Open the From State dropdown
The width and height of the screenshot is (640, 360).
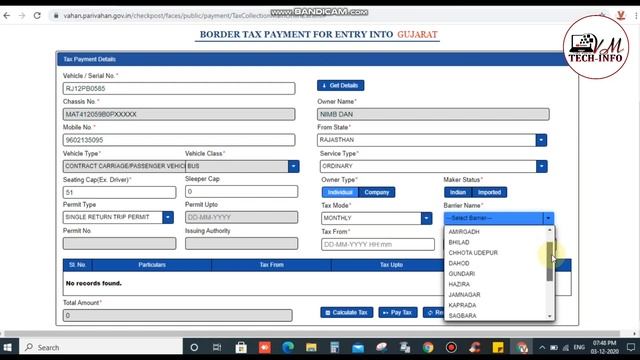[541, 140]
